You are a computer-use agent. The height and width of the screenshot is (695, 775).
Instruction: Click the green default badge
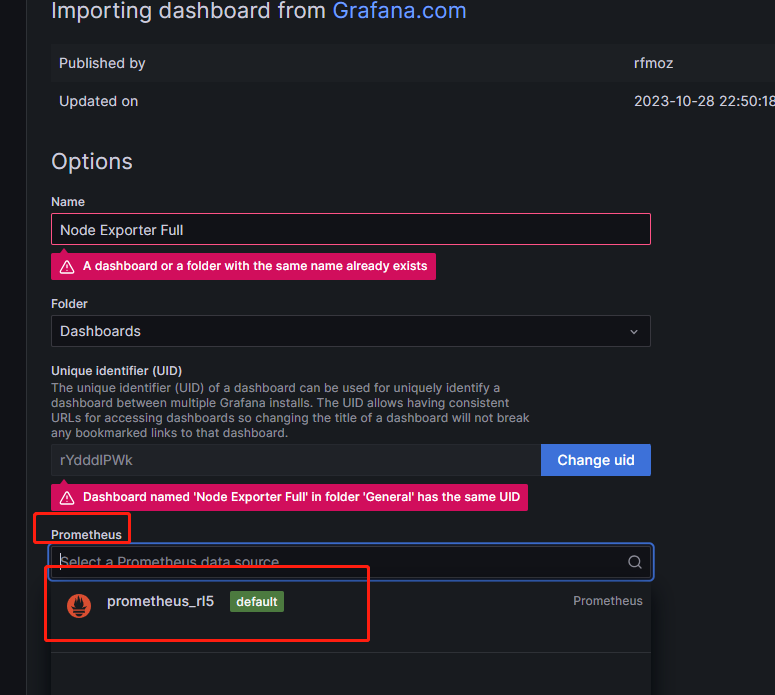click(257, 602)
